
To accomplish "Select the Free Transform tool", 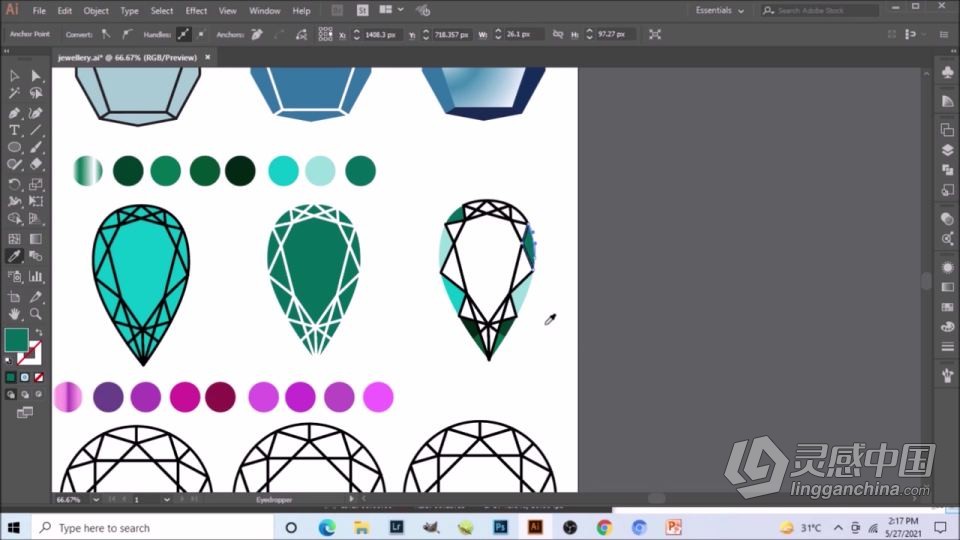I will 36,201.
